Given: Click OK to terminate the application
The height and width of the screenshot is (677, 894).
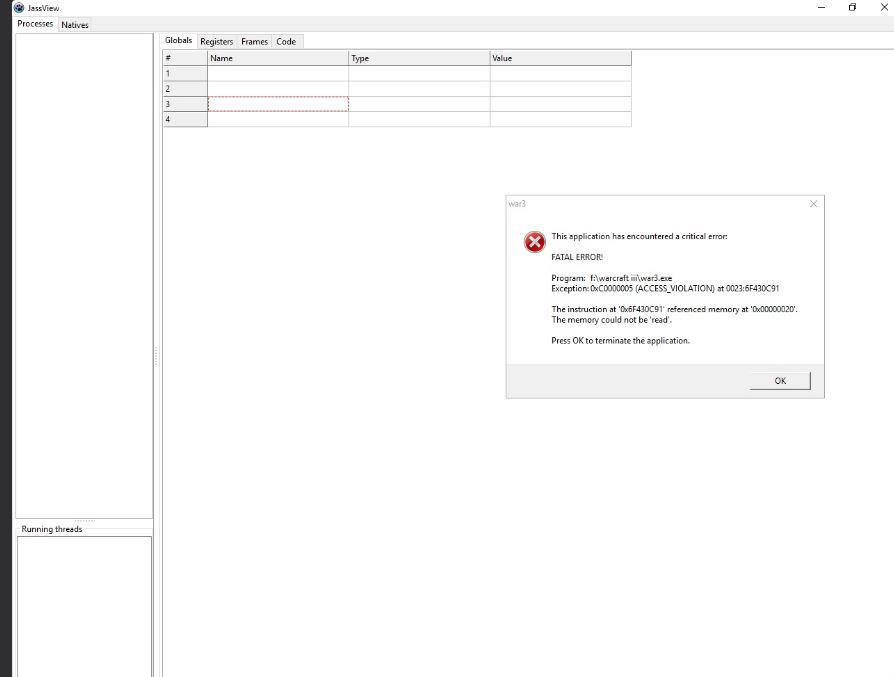Looking at the screenshot, I should (x=780, y=380).
